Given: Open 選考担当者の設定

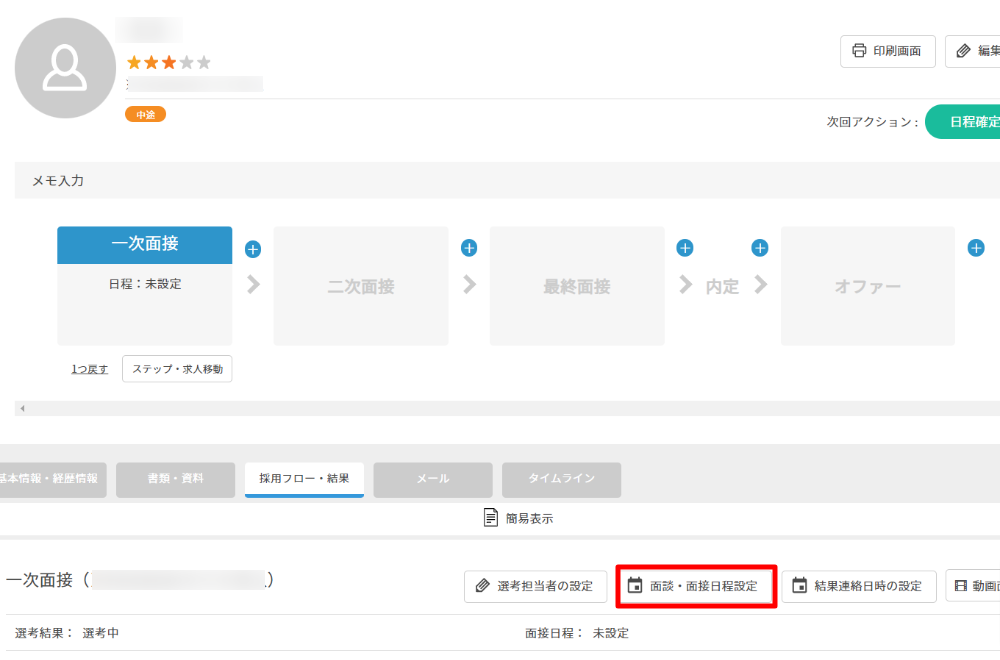Looking at the screenshot, I should point(535,586).
